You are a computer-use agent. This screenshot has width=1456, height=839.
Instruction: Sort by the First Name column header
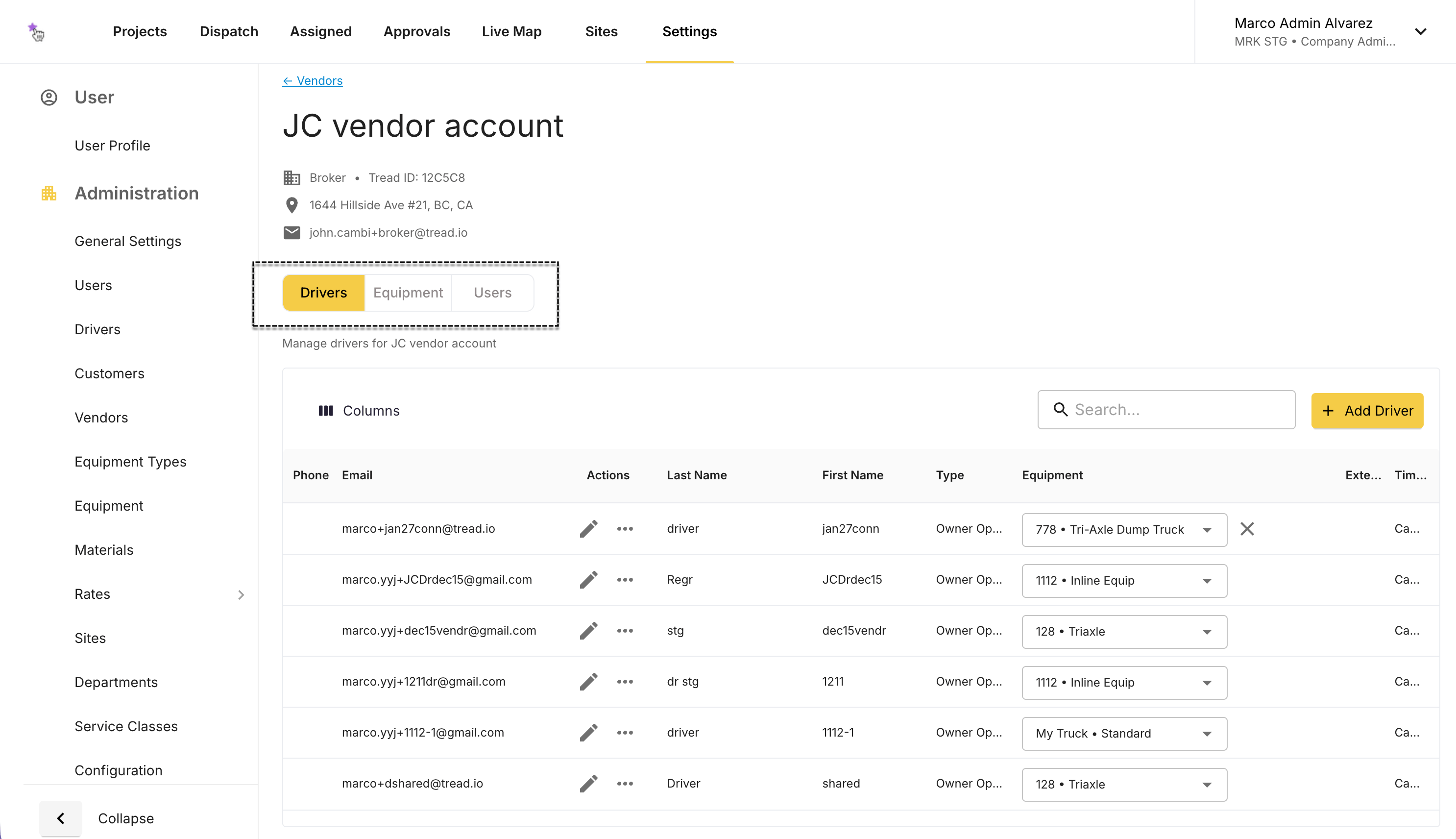[x=853, y=475]
